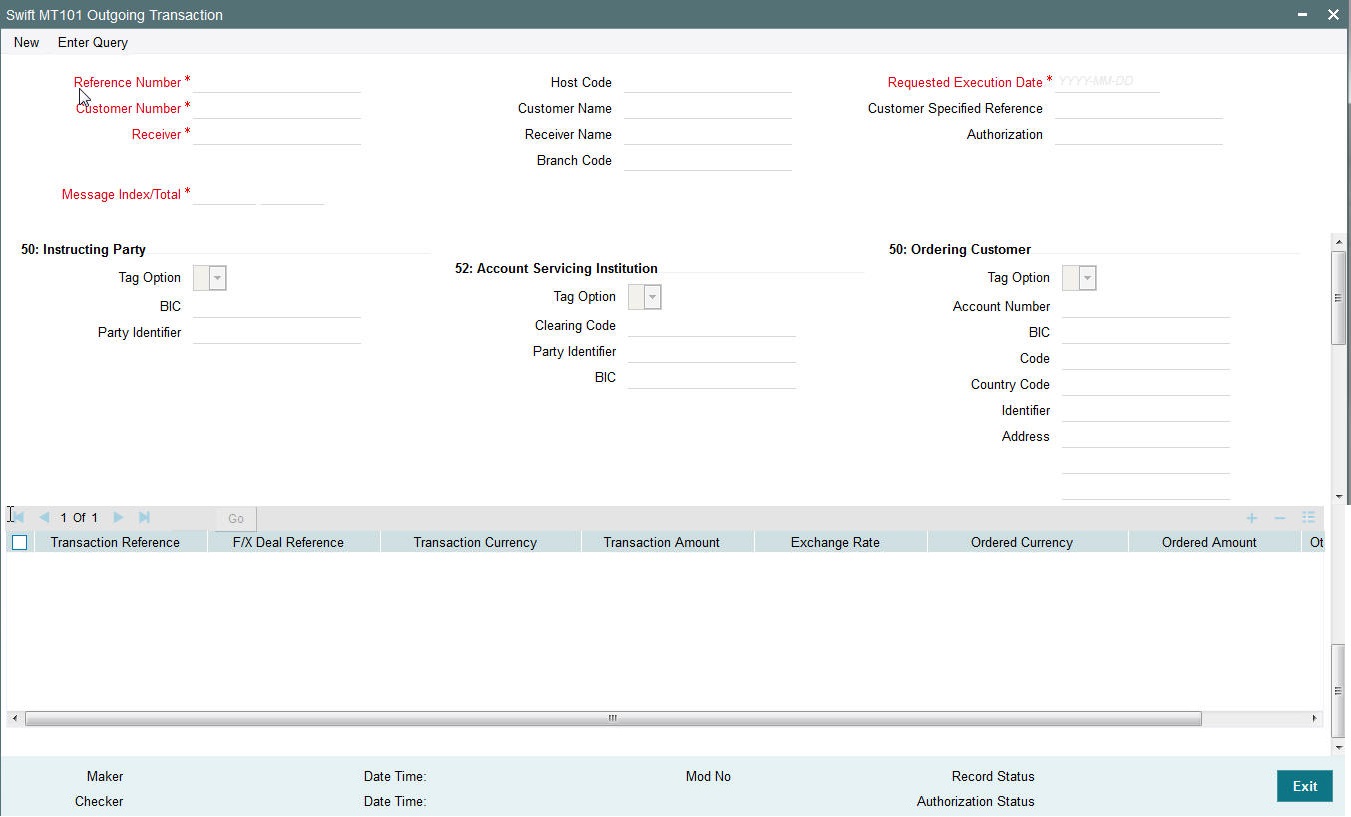Click Account Servicing Institution Party Identifier field
The width and height of the screenshot is (1351, 817).
[712, 351]
